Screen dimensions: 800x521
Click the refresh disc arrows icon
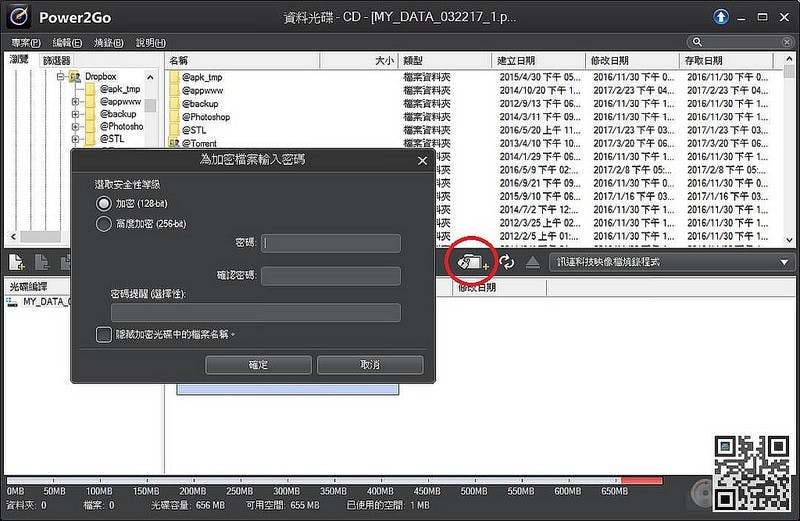coord(507,262)
